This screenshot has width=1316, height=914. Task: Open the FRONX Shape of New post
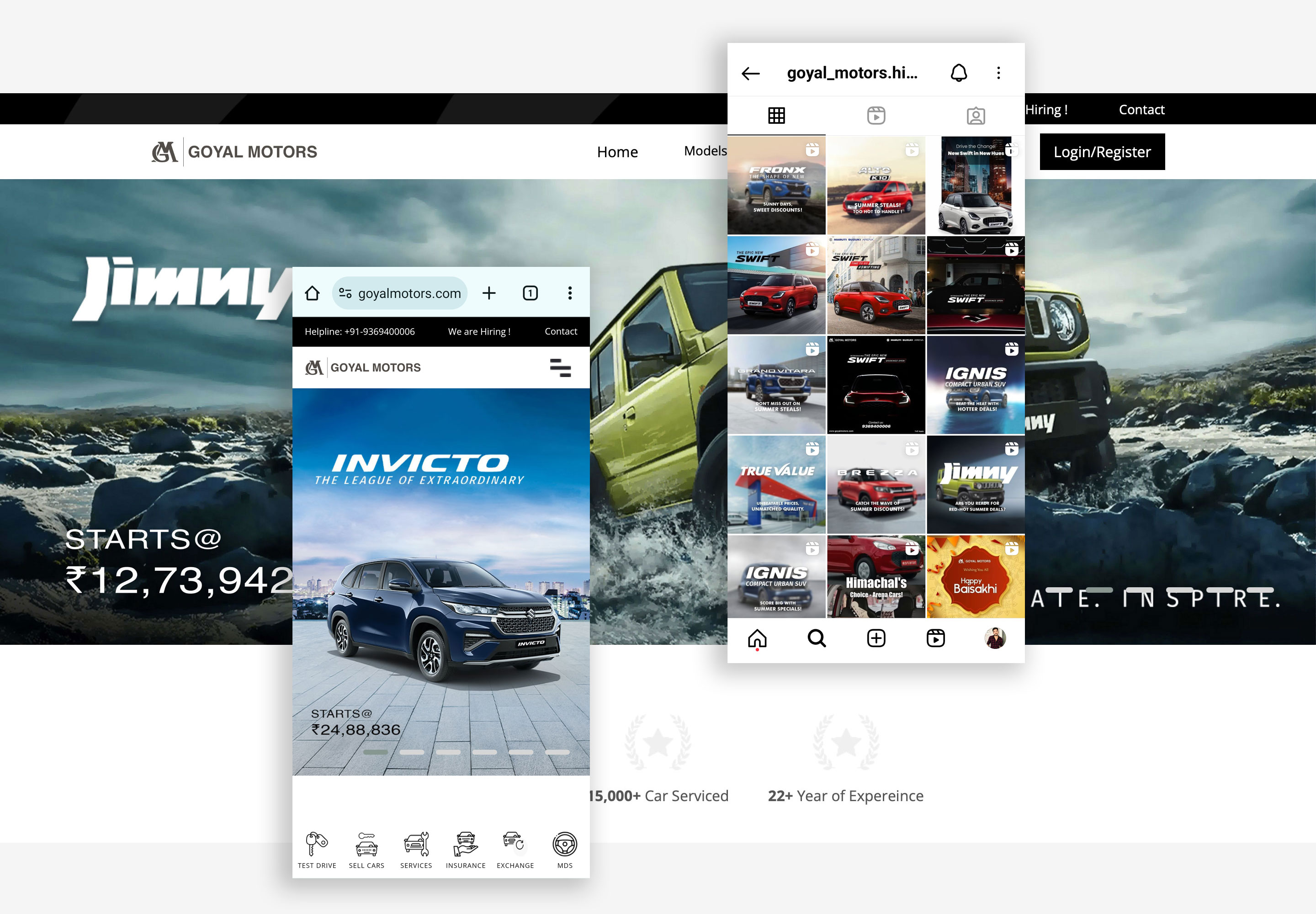[776, 185]
